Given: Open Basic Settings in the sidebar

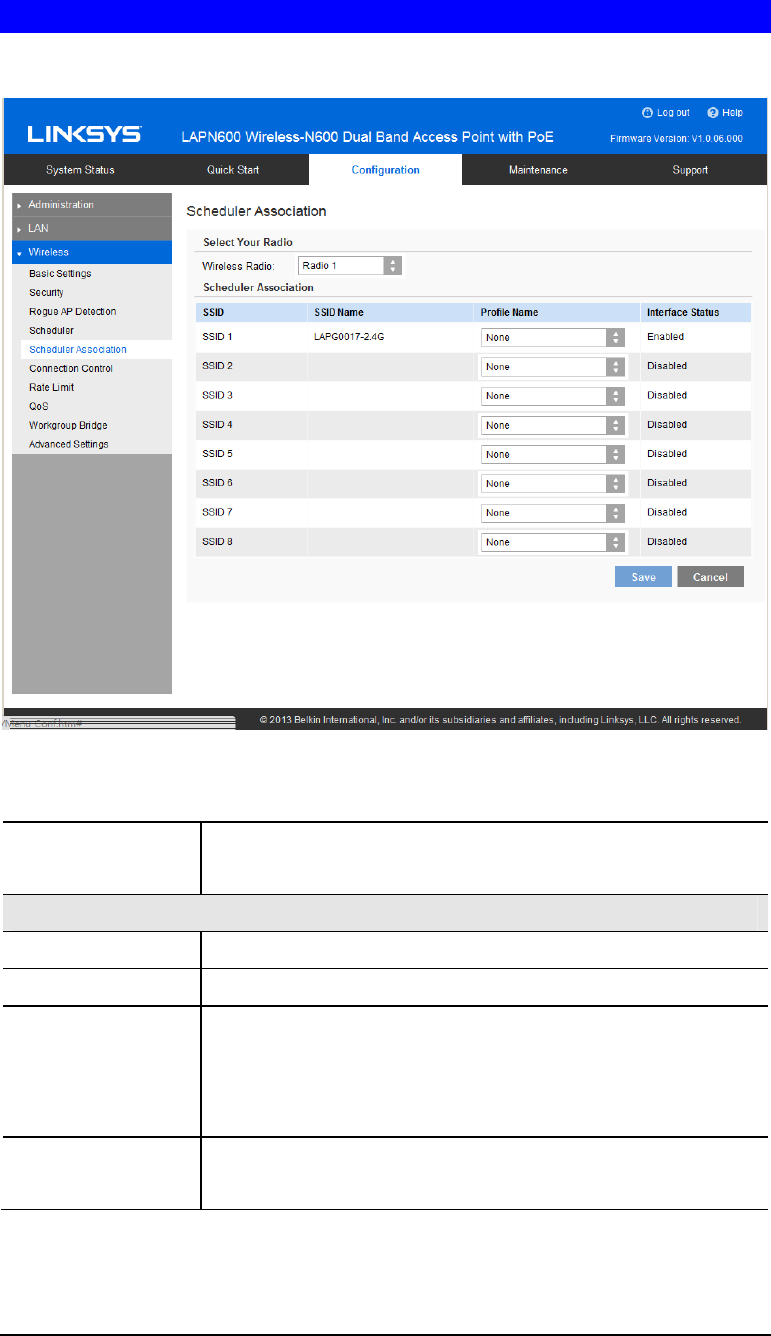Looking at the screenshot, I should pos(60,274).
